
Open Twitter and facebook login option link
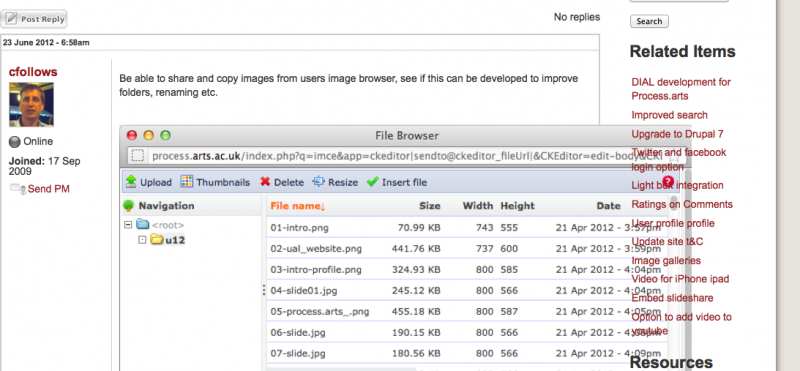click(679, 160)
